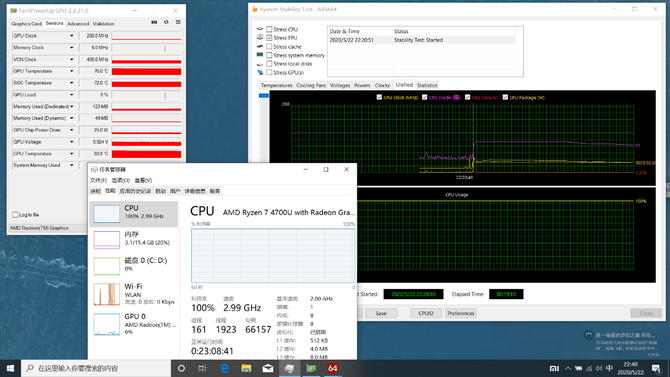This screenshot has width=670, height=377.
Task: Click MI icon in system tray
Action: click(x=554, y=368)
